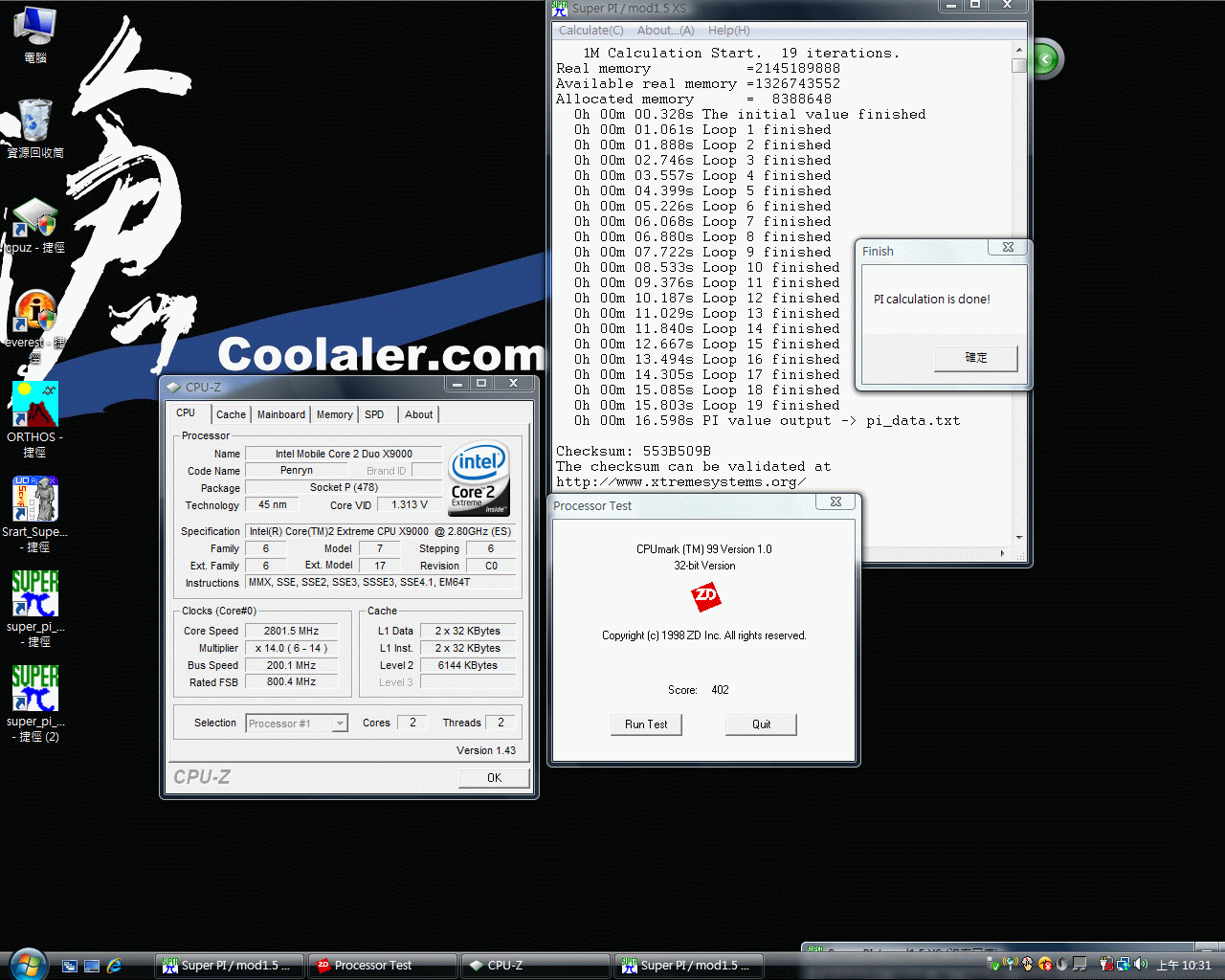The width and height of the screenshot is (1225, 980).
Task: Click the Specification field showing X9000 @ 2.80GHz
Action: 380,531
